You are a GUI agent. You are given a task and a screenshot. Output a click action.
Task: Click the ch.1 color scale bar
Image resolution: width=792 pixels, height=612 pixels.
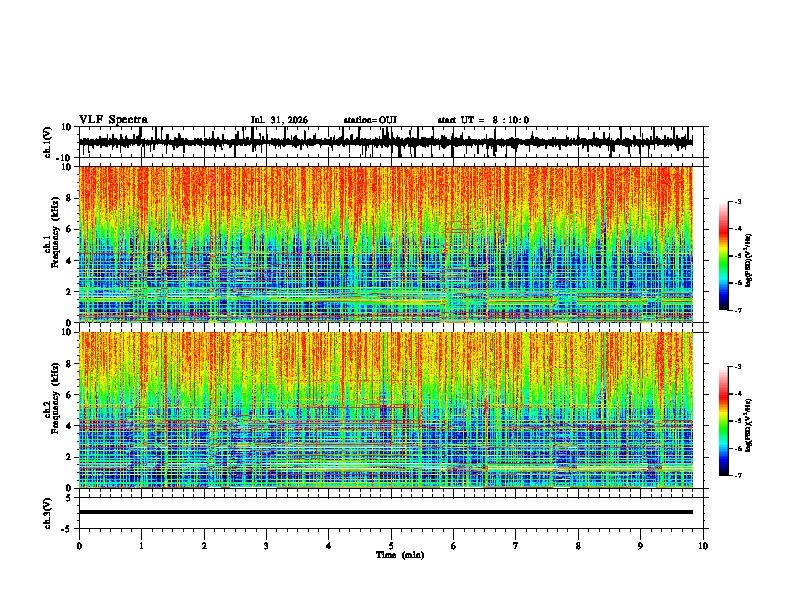tap(723, 256)
